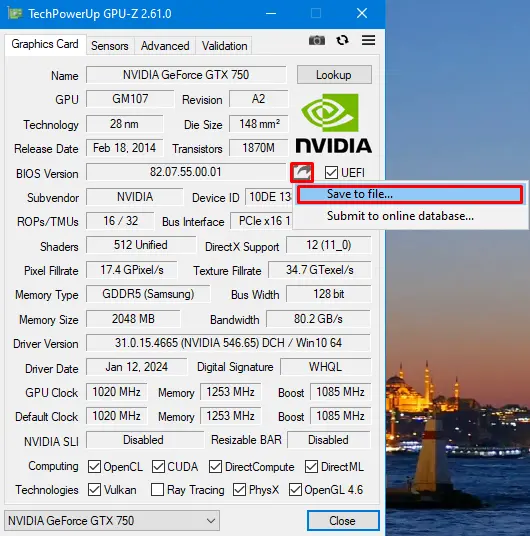Open the GPU selection dropdown at bottom
The width and height of the screenshot is (530, 536).
[112, 521]
